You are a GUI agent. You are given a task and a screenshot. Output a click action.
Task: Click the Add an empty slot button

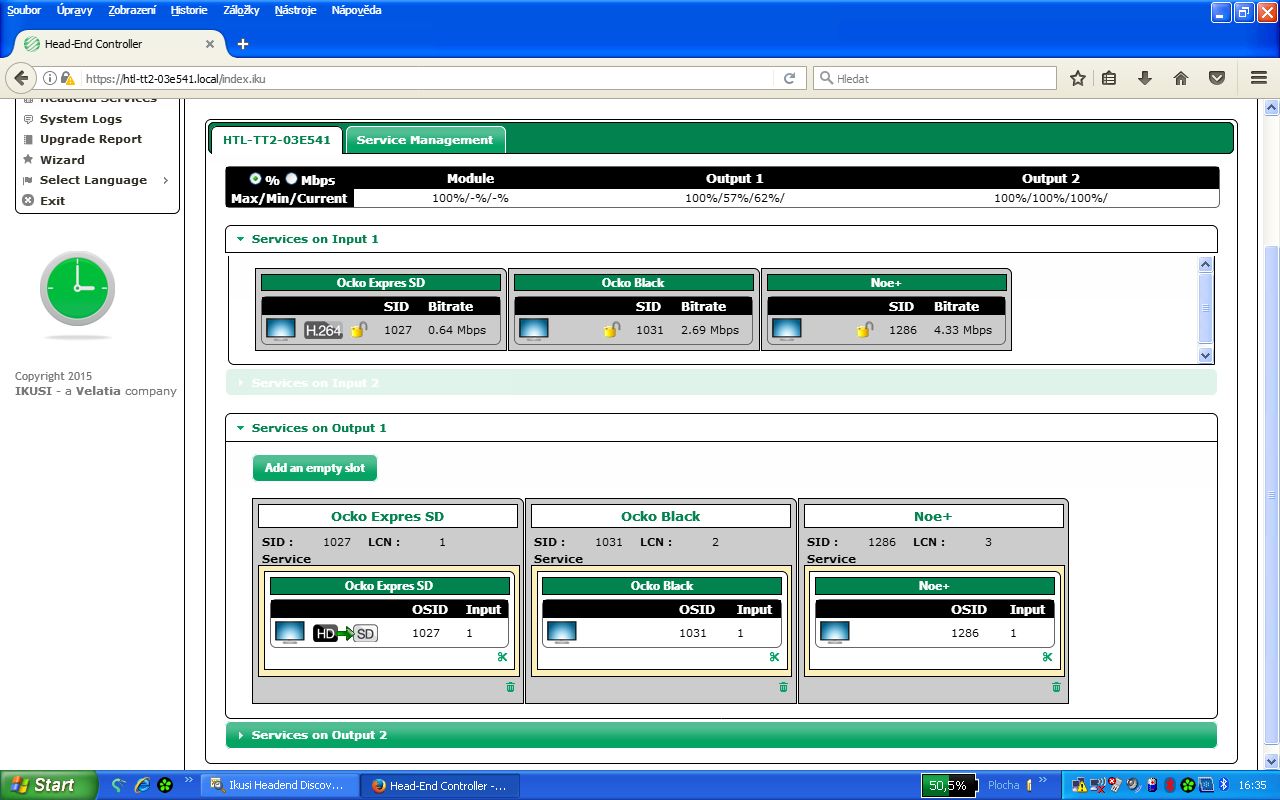point(314,468)
